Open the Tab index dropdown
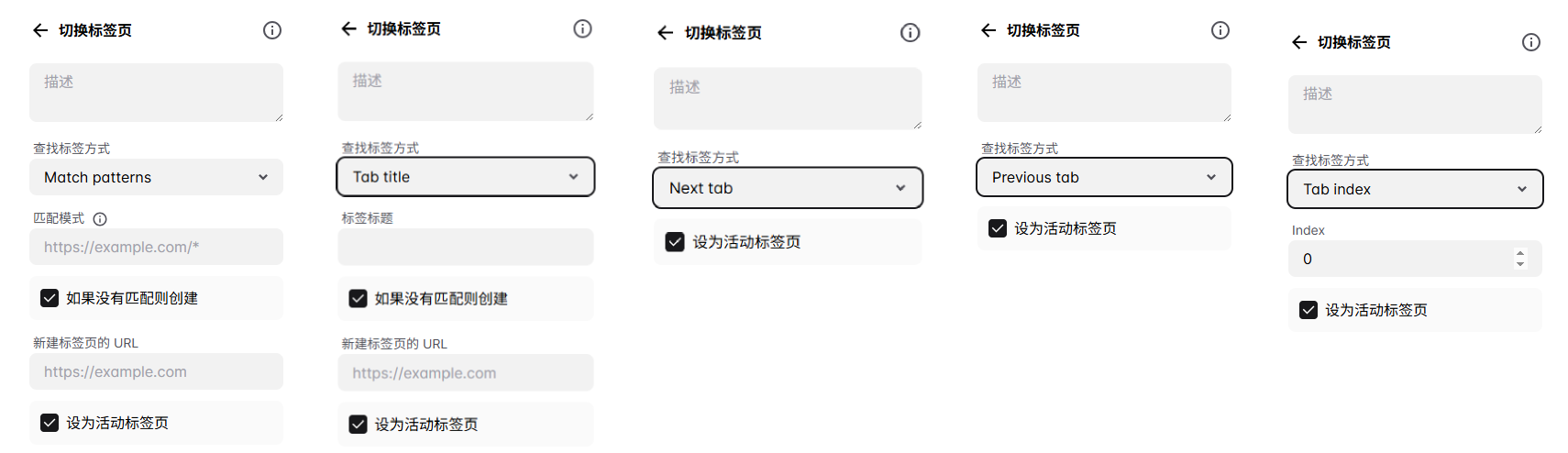The image size is (1568, 453). pyautogui.click(x=1415, y=189)
